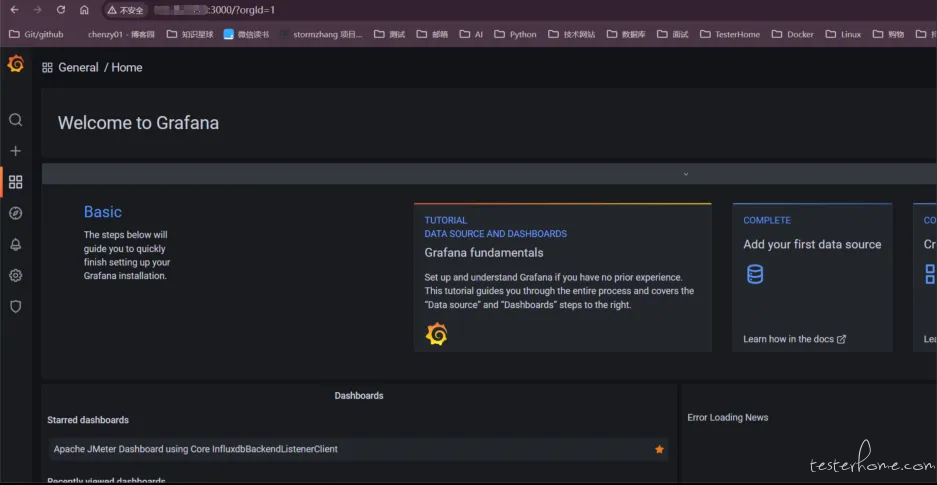Reload the page with refresh icon

(x=61, y=10)
